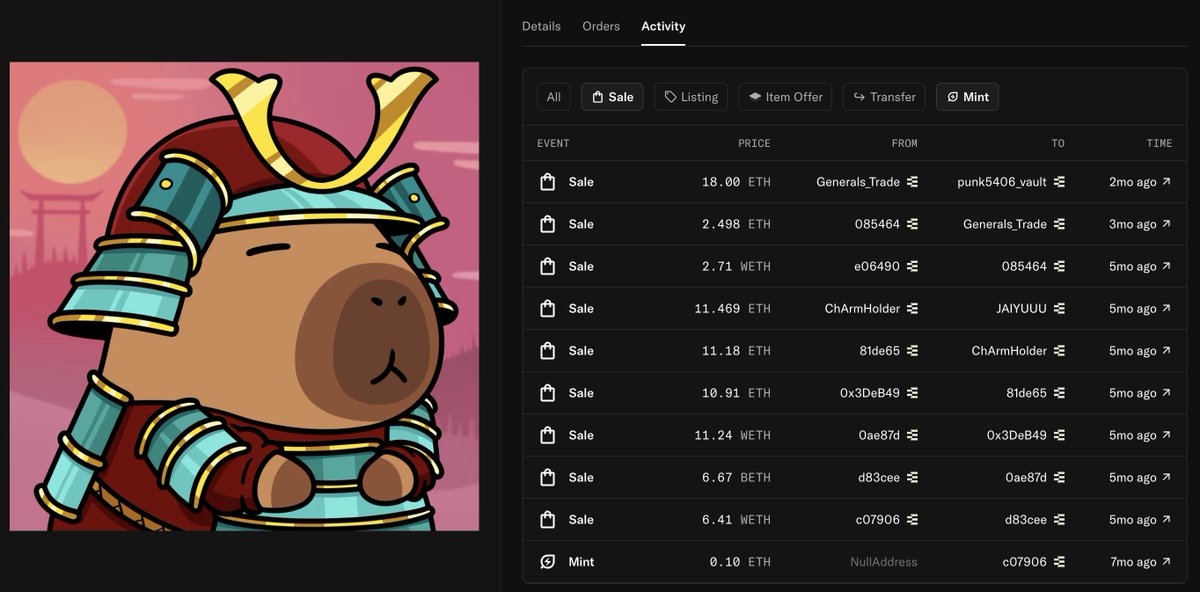The height and width of the screenshot is (592, 1200).
Task: Open sender ChArmHolder in 11.469 ETH row
Action: (x=862, y=308)
